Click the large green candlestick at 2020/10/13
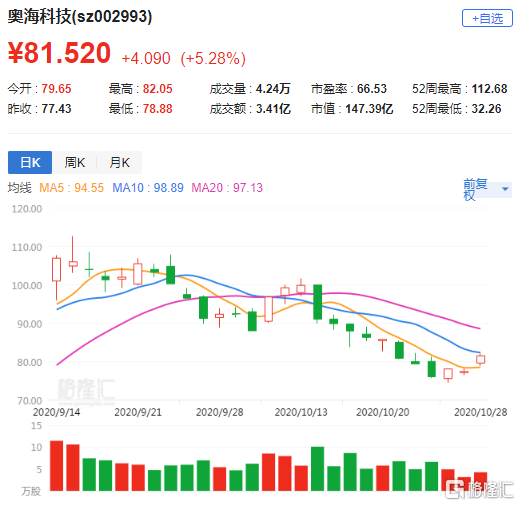520x506 pixels. [x=317, y=302]
